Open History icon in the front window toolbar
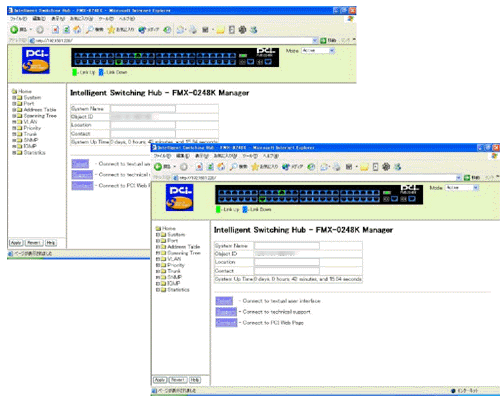 click(311, 167)
